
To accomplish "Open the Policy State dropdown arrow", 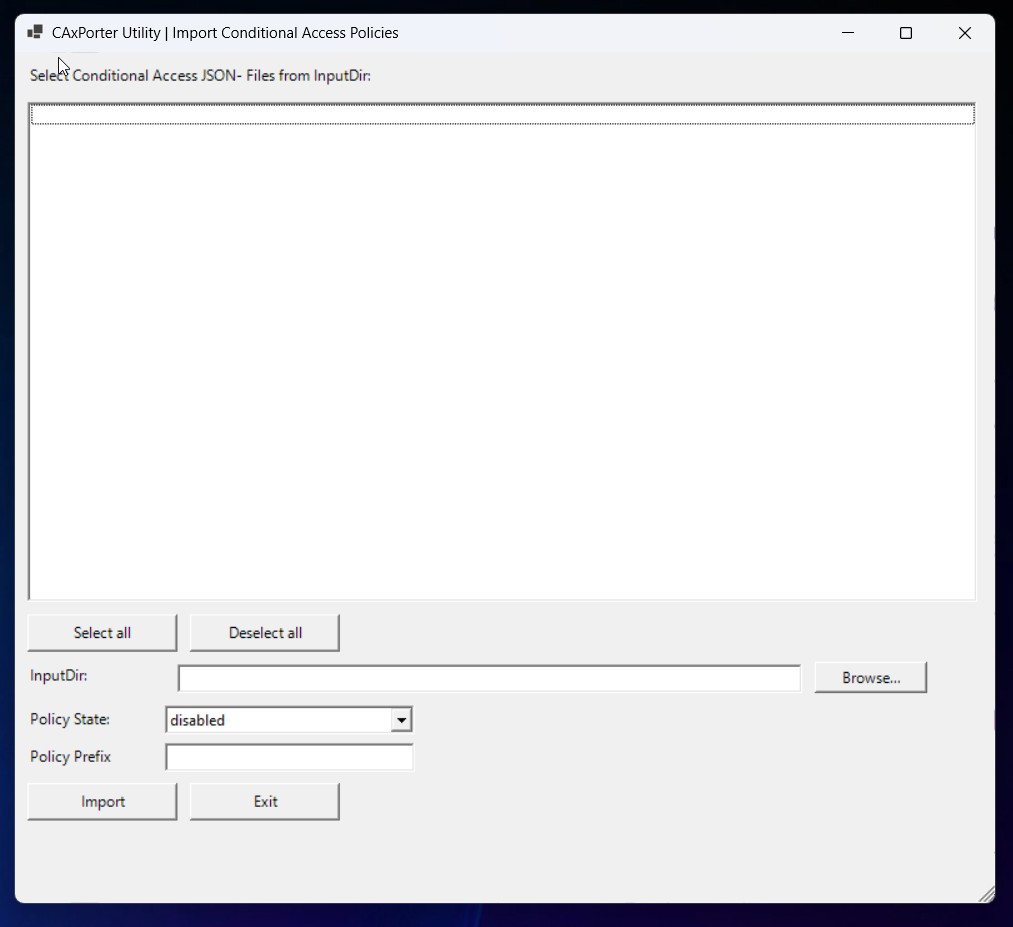I will click(401, 720).
